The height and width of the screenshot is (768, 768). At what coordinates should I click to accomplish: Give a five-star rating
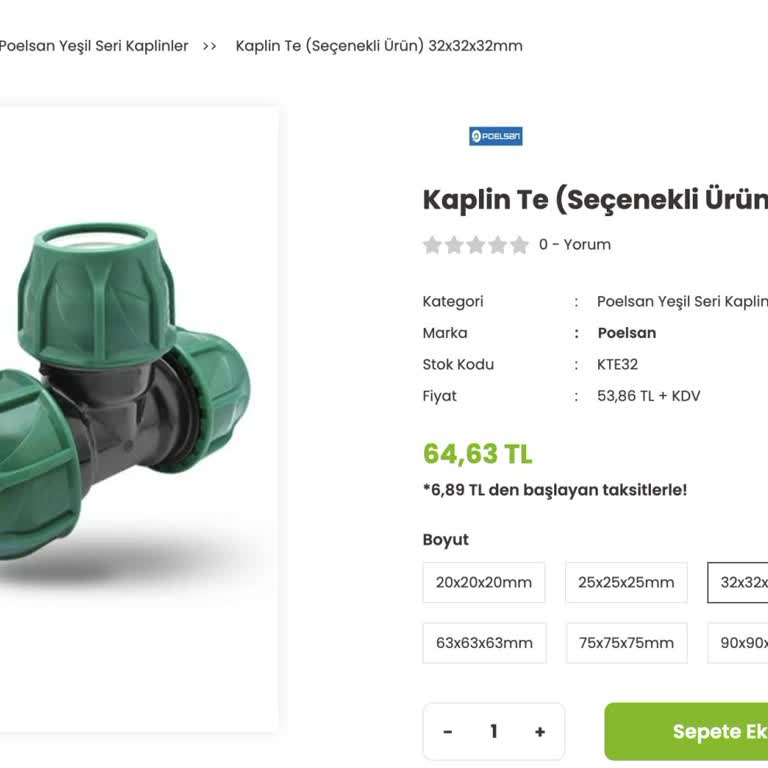coord(520,245)
